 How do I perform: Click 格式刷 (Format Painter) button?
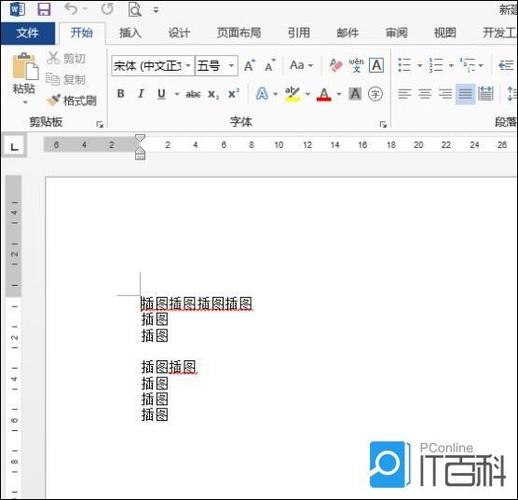(x=72, y=100)
